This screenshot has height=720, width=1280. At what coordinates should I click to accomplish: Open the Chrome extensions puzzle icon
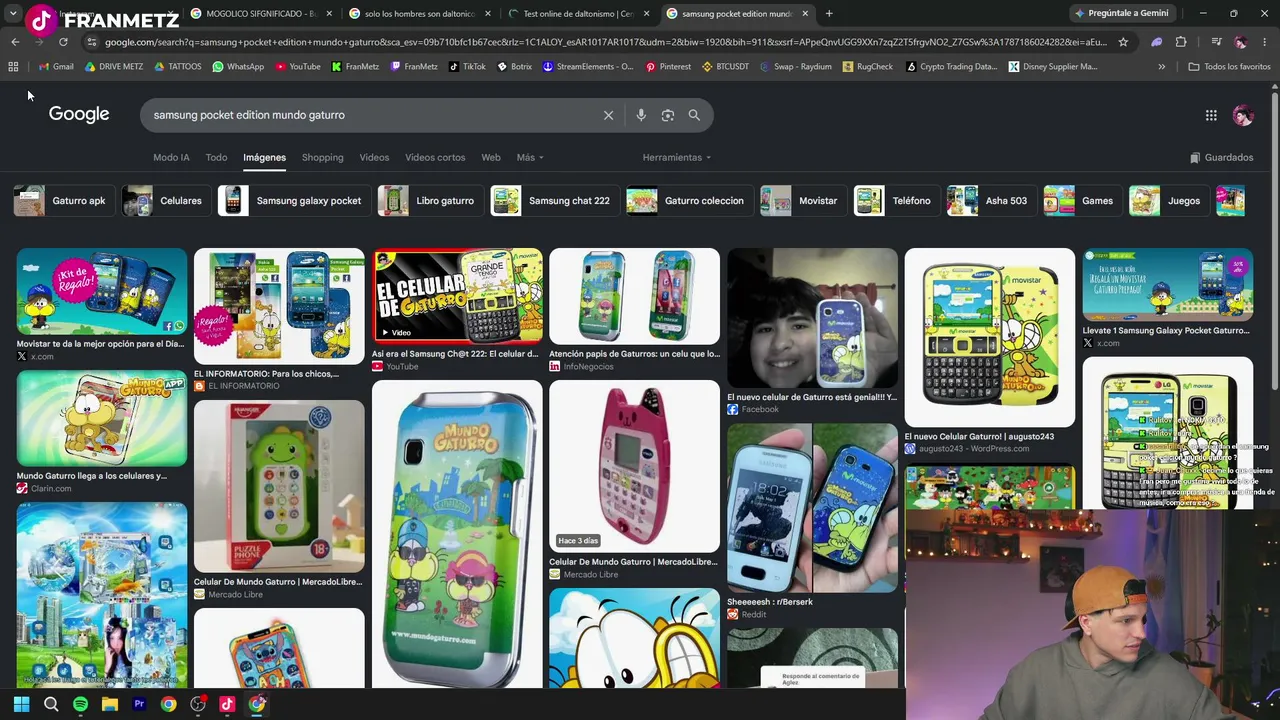(x=1181, y=42)
